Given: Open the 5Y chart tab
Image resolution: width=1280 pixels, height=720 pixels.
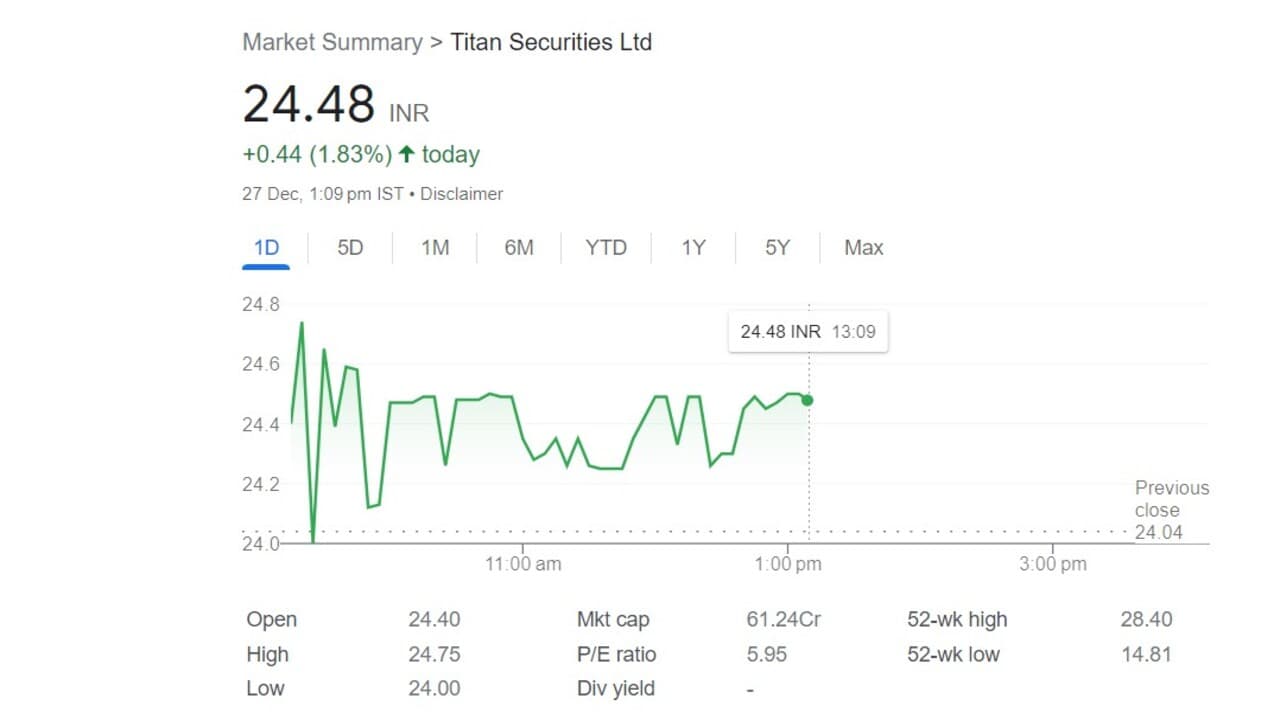Looking at the screenshot, I should pos(777,248).
